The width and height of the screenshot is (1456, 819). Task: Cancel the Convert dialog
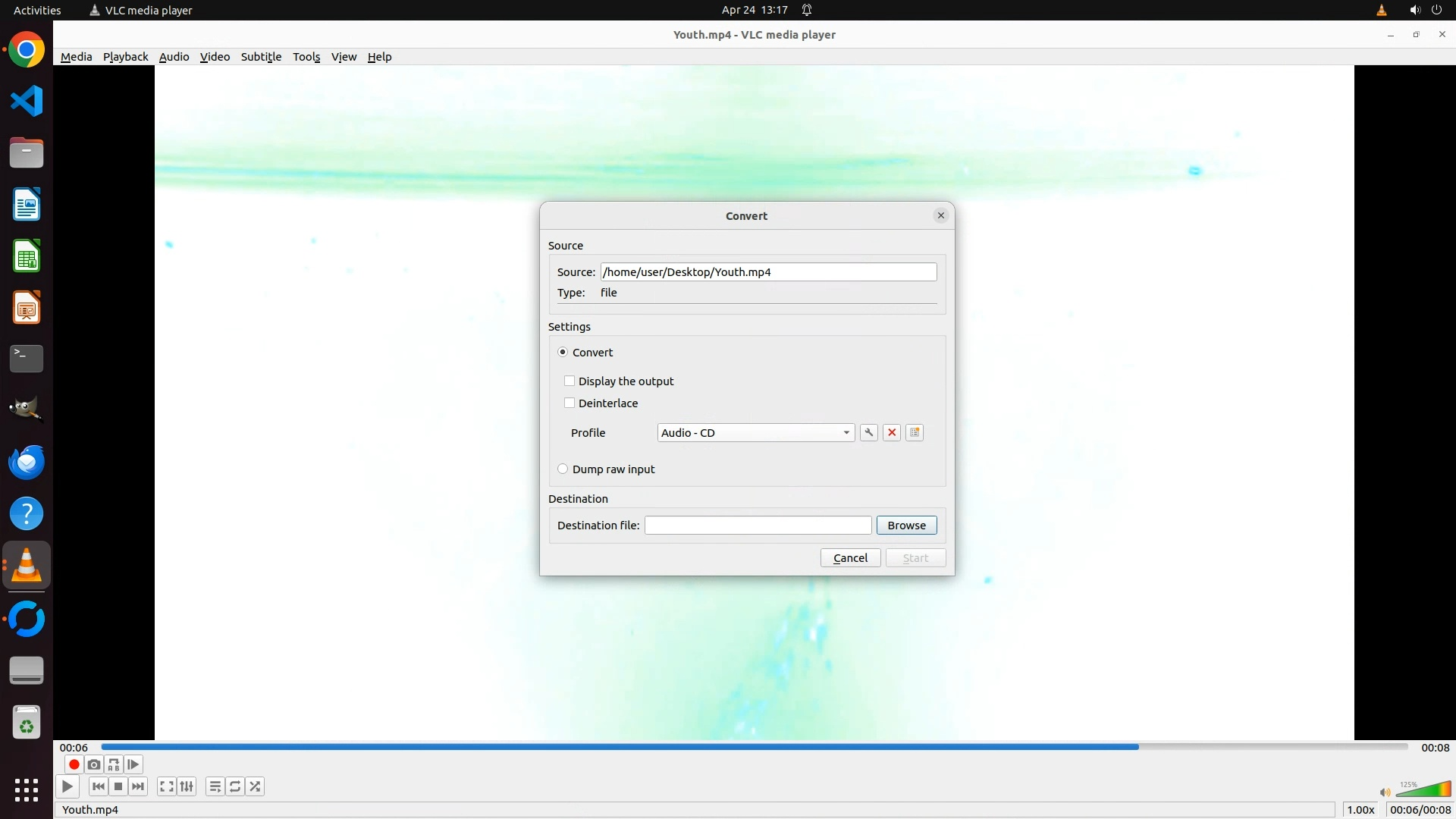850,558
